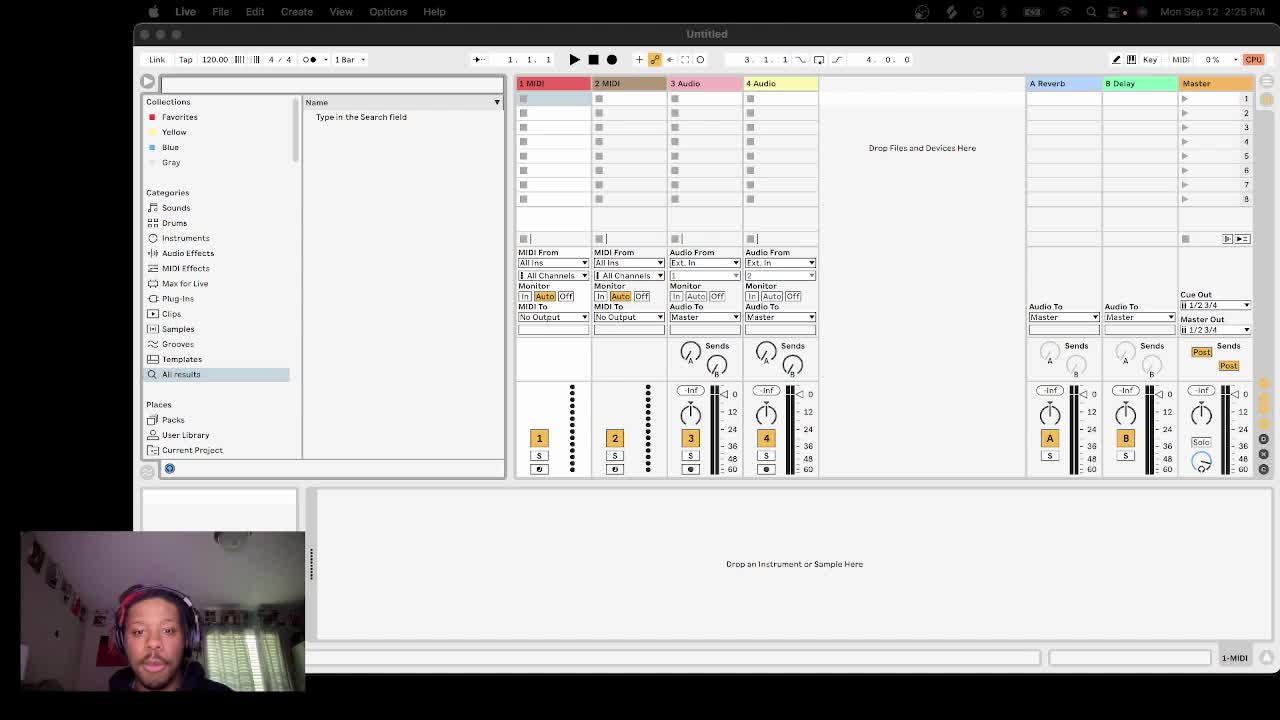The width and height of the screenshot is (1280, 720).
Task: Switch on Key Map Mode
Action: (1150, 59)
